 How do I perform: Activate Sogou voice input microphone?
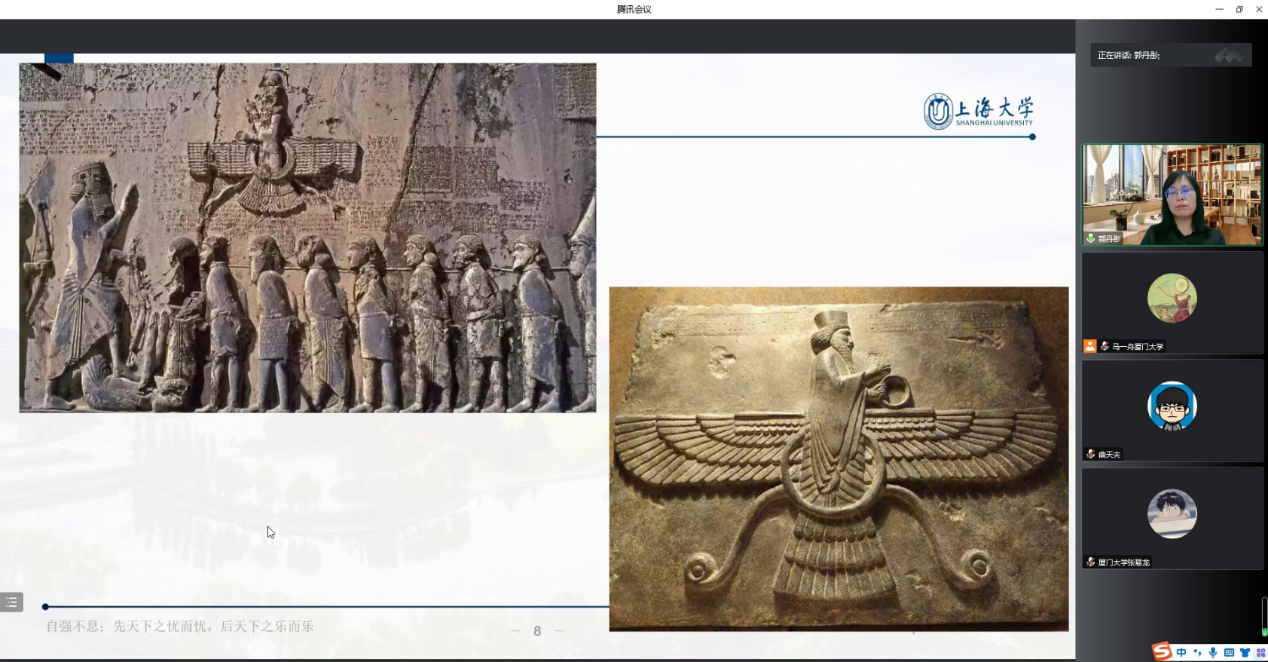pos(1213,653)
